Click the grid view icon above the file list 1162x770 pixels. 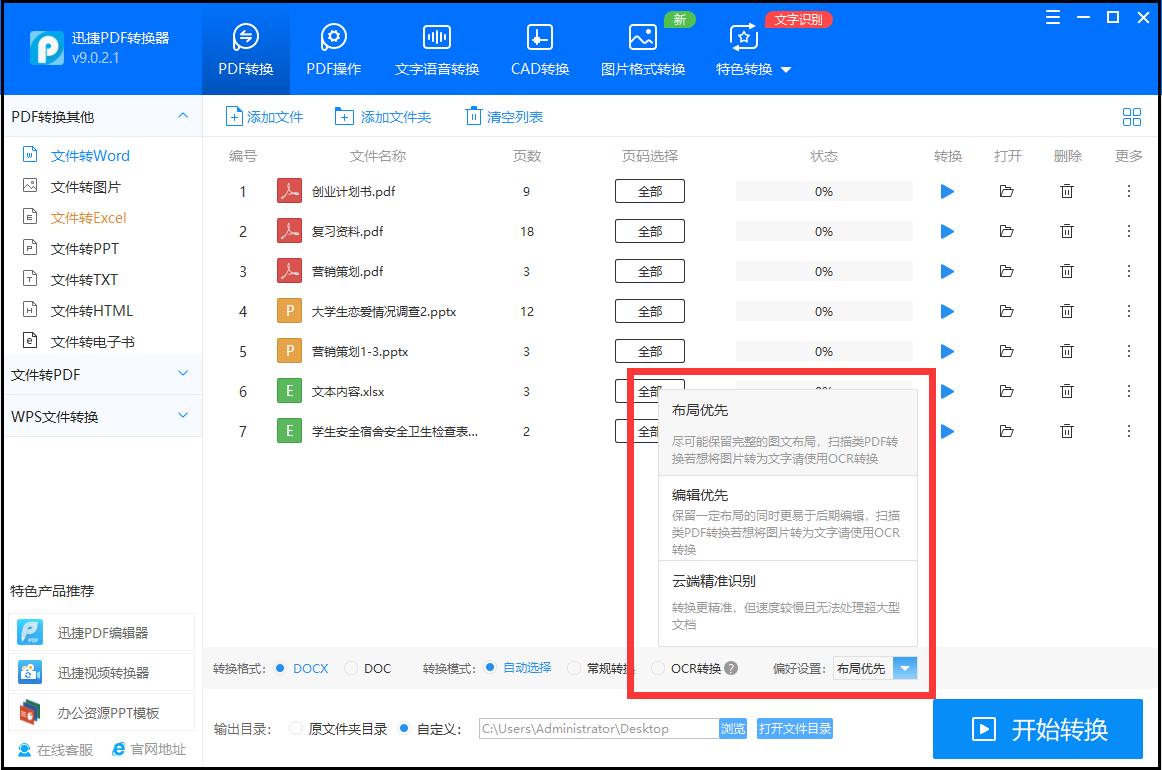click(x=1131, y=117)
